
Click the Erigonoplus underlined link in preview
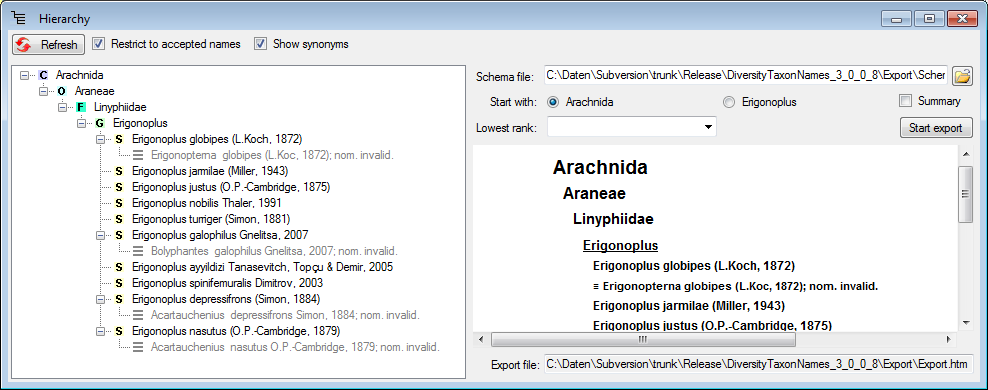pos(621,245)
